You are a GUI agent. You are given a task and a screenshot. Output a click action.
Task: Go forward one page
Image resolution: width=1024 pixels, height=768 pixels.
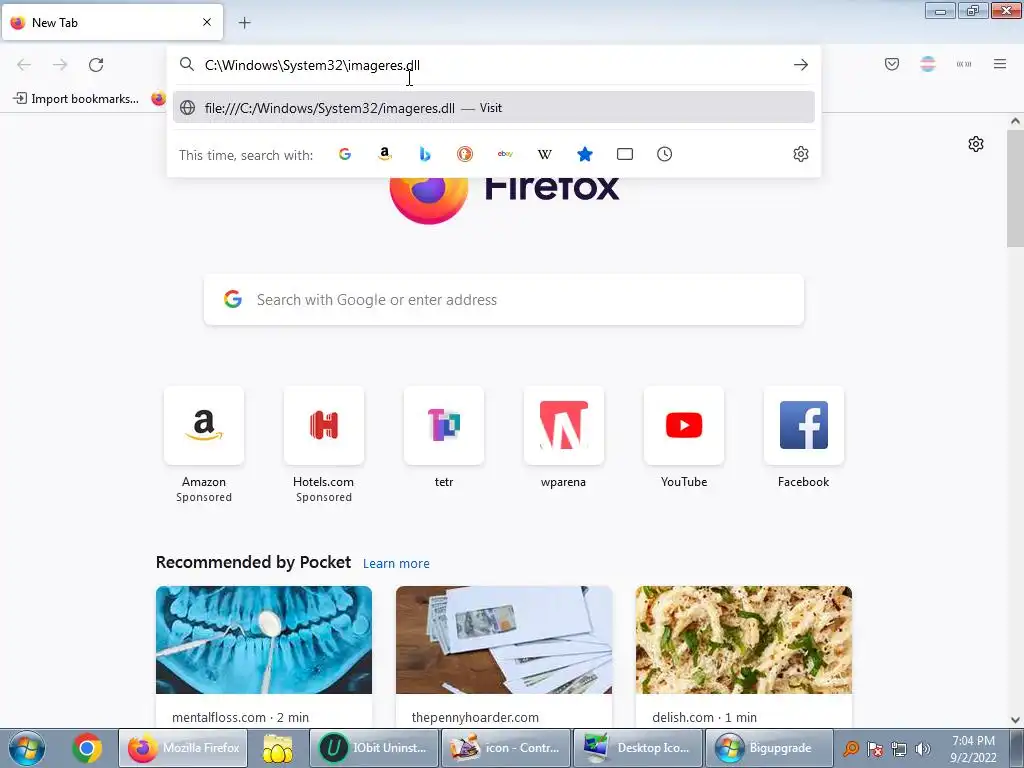[60, 65]
